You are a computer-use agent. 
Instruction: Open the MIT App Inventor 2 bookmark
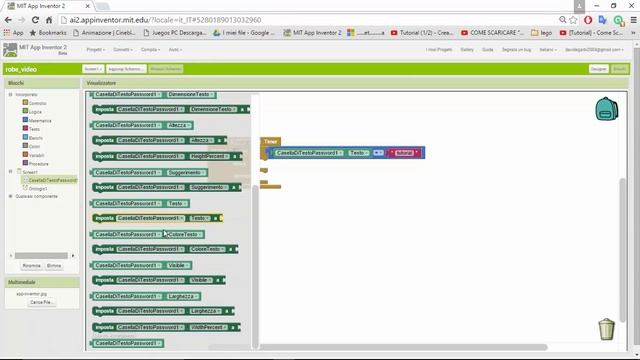click(312, 33)
